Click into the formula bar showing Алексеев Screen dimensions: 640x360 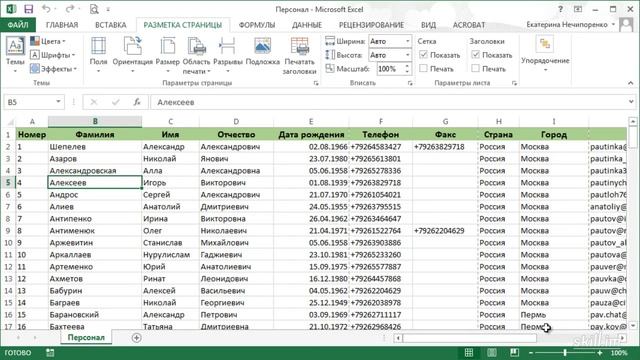point(388,102)
